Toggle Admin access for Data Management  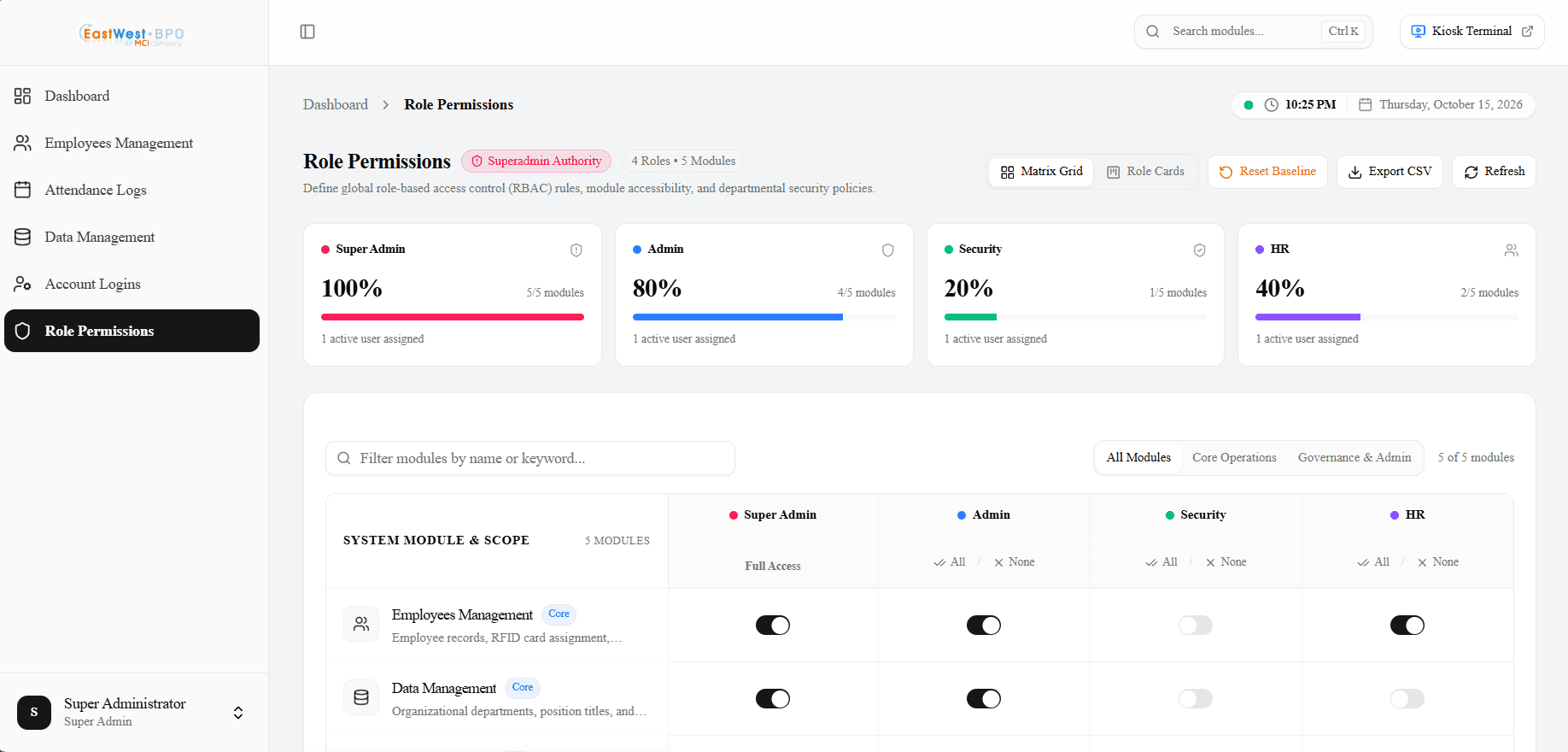(984, 699)
